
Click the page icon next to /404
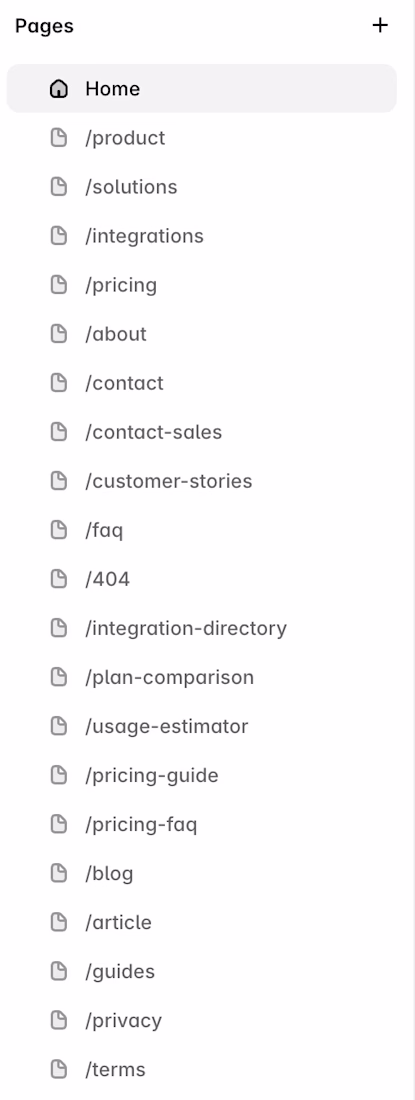60,579
